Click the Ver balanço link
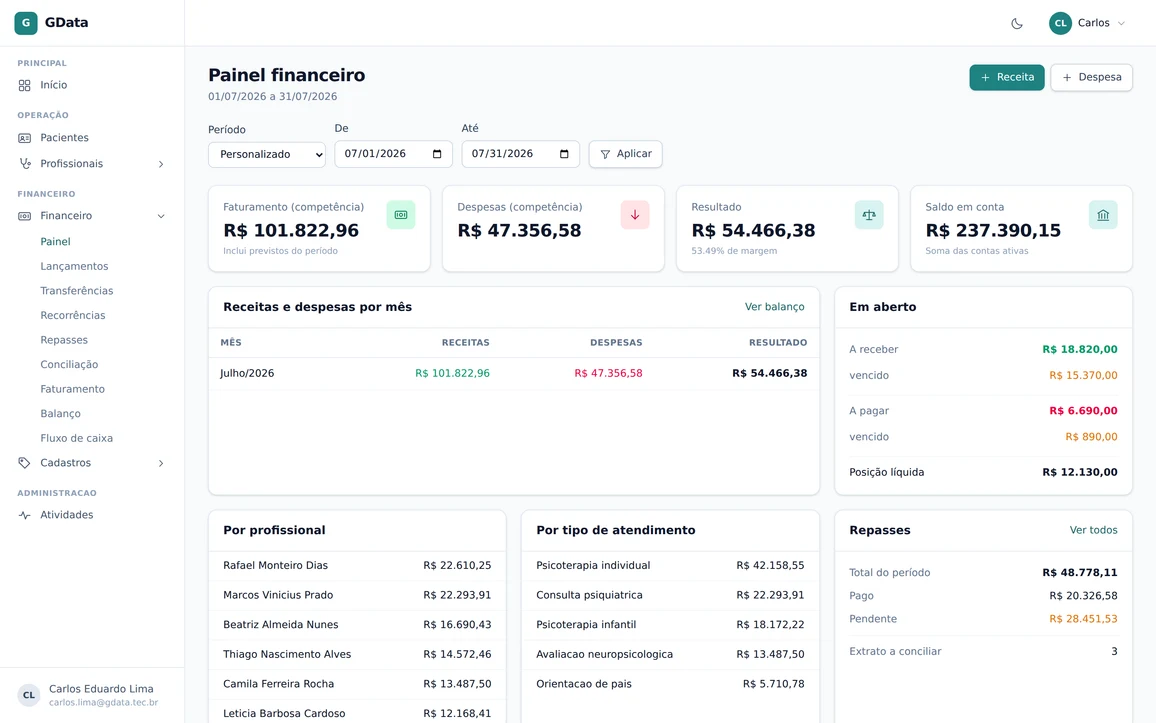1156x723 pixels. (774, 307)
